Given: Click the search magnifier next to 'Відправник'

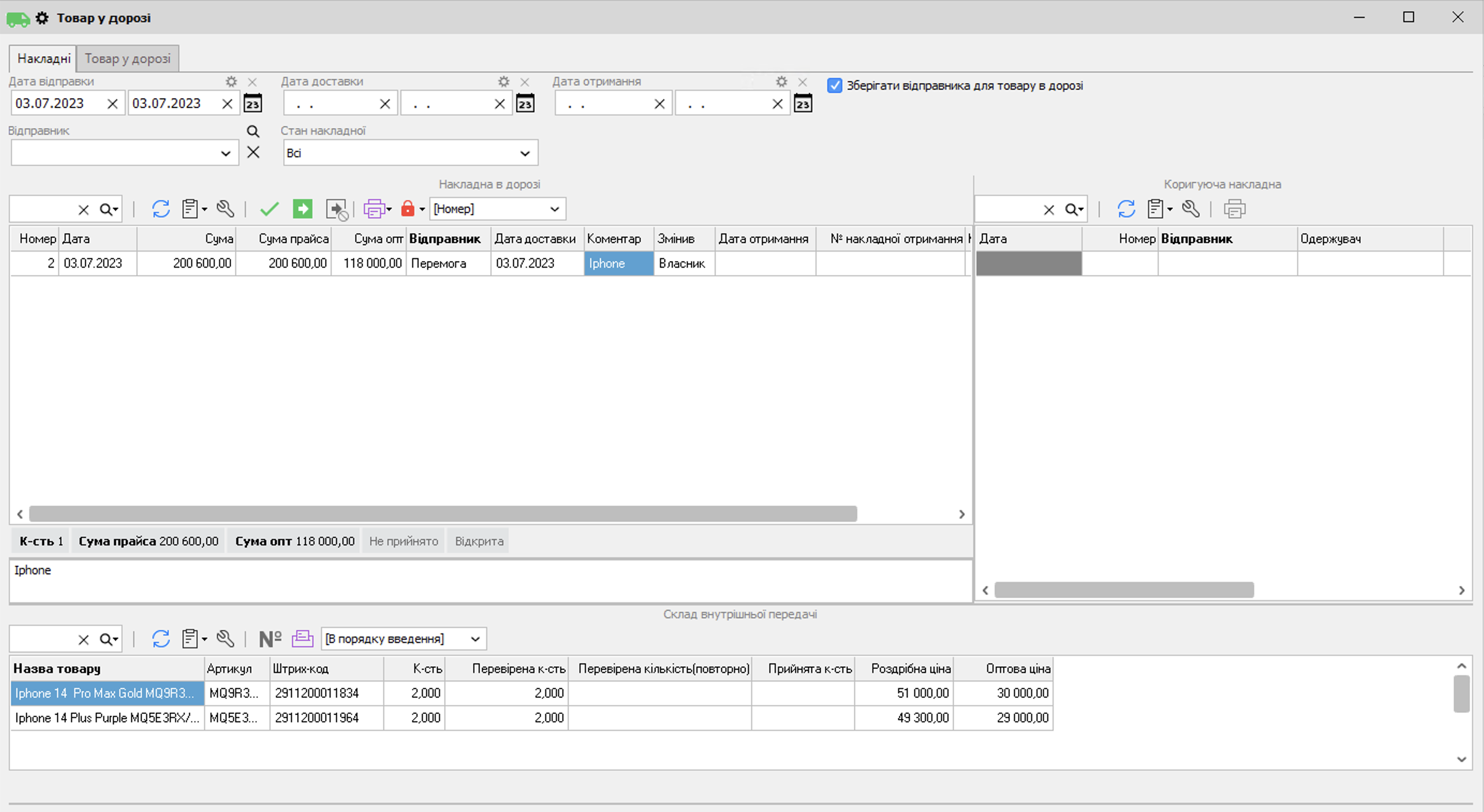Looking at the screenshot, I should point(253,131).
